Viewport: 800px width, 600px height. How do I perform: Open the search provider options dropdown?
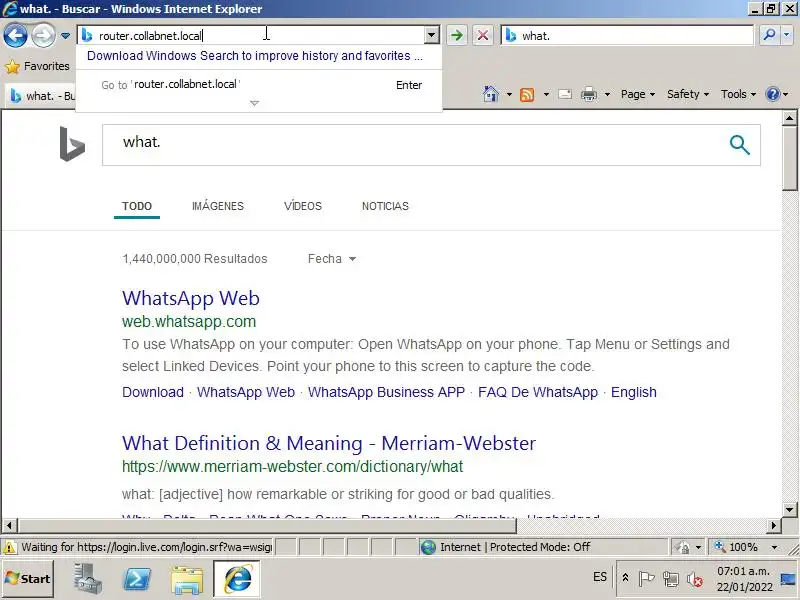(x=787, y=35)
